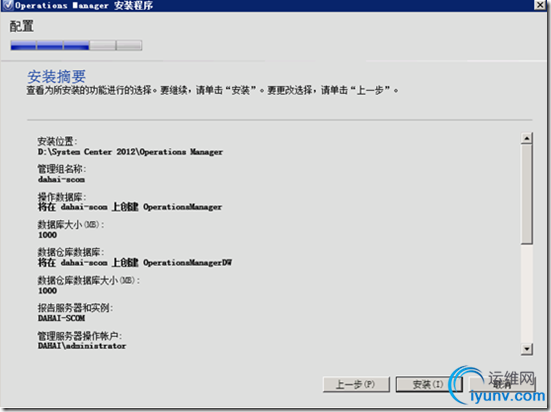This screenshot has width=551, height=412.
Task: Click the 安装(I) install button
Action: (x=428, y=384)
